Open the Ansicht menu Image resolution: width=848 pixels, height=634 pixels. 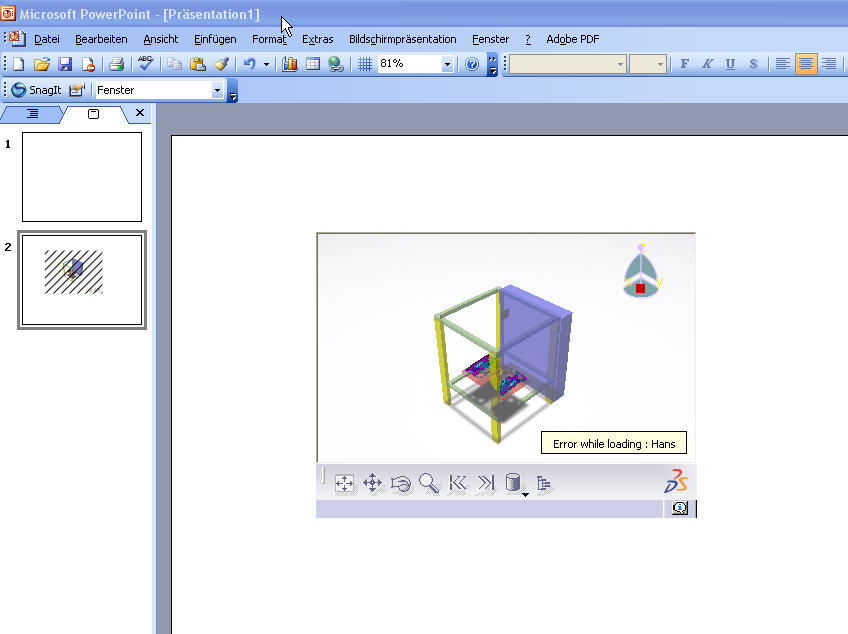161,39
